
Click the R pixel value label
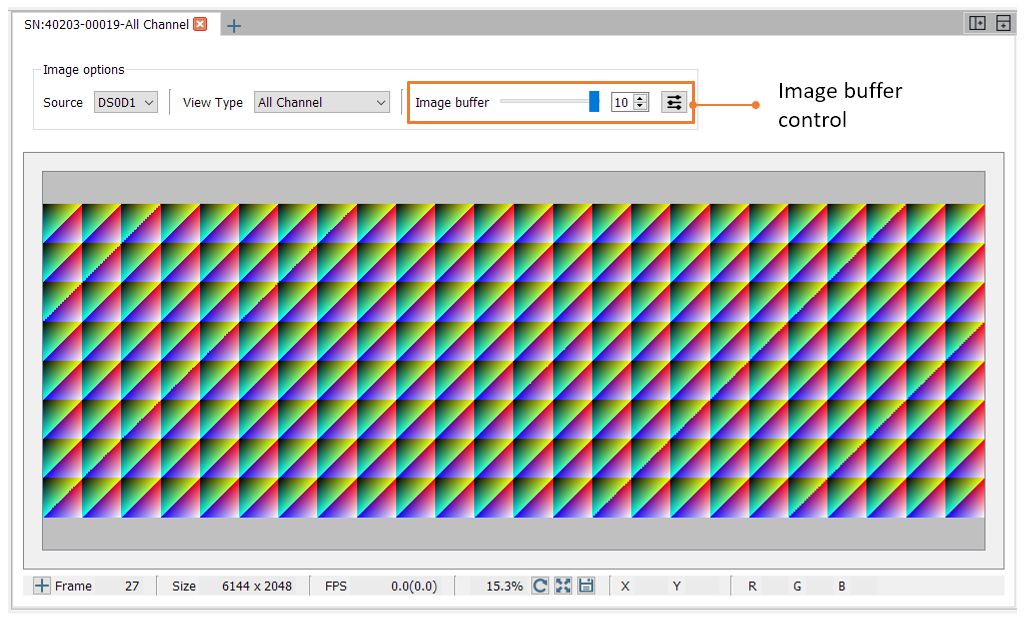[752, 586]
